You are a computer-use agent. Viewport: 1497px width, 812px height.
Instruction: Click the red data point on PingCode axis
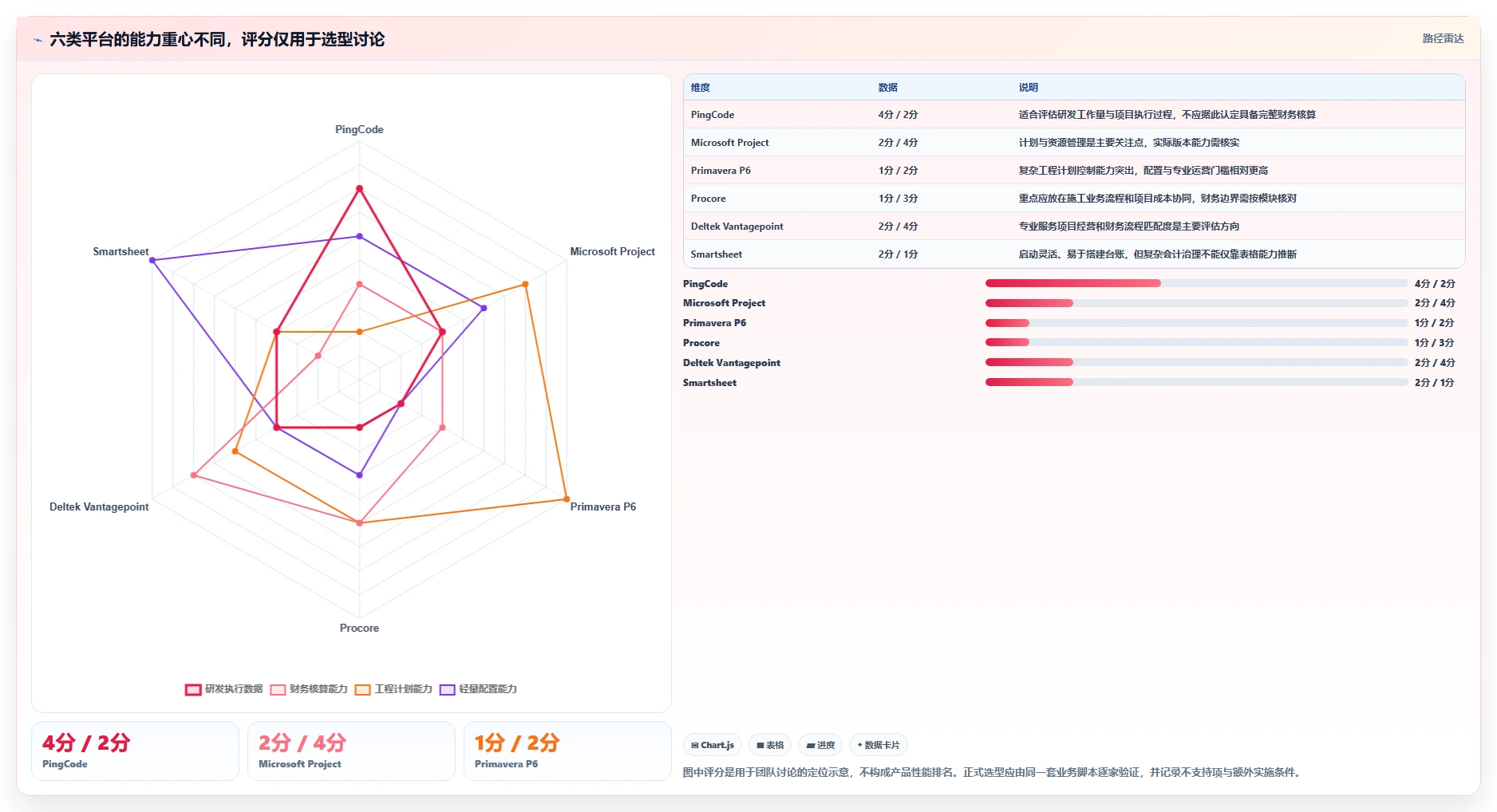(x=359, y=189)
